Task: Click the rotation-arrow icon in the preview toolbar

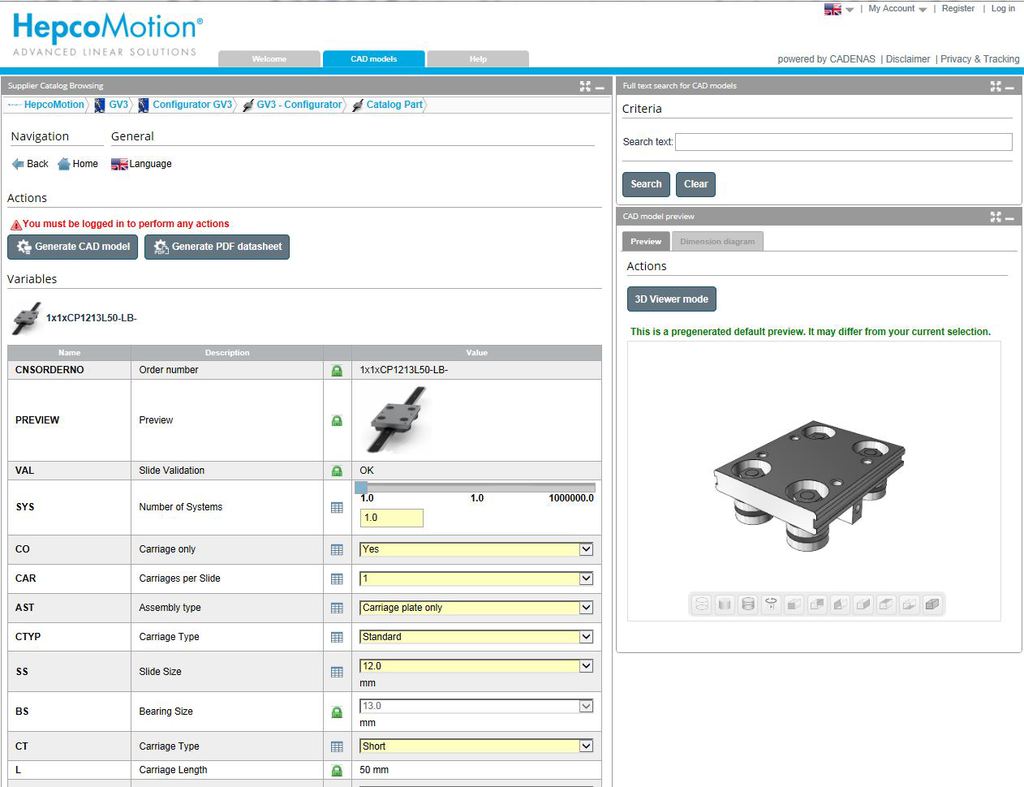Action: click(x=771, y=604)
